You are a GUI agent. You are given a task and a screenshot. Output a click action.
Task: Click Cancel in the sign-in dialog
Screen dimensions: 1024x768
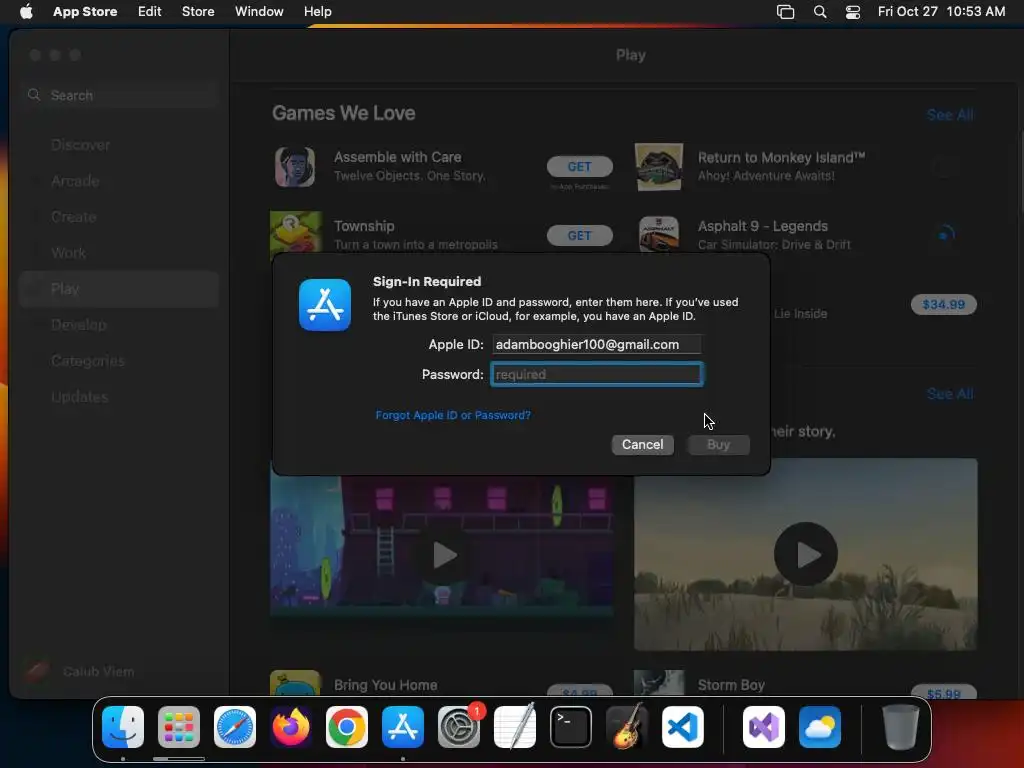click(x=643, y=445)
